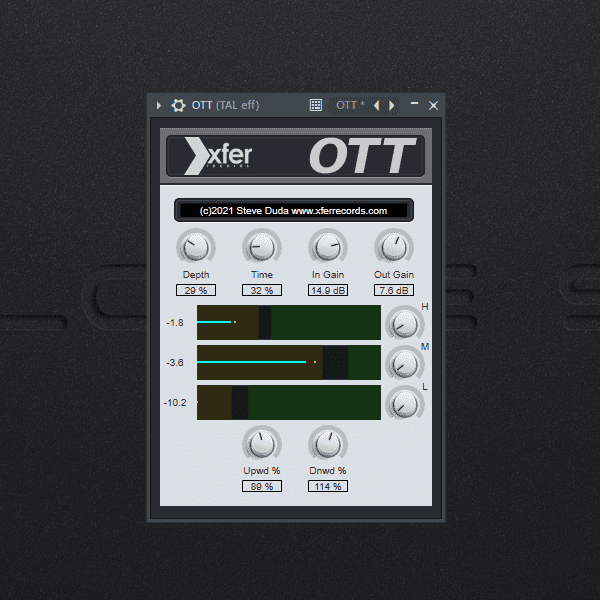Click the Dnwd % knob
This screenshot has width=600, height=600.
click(x=328, y=444)
